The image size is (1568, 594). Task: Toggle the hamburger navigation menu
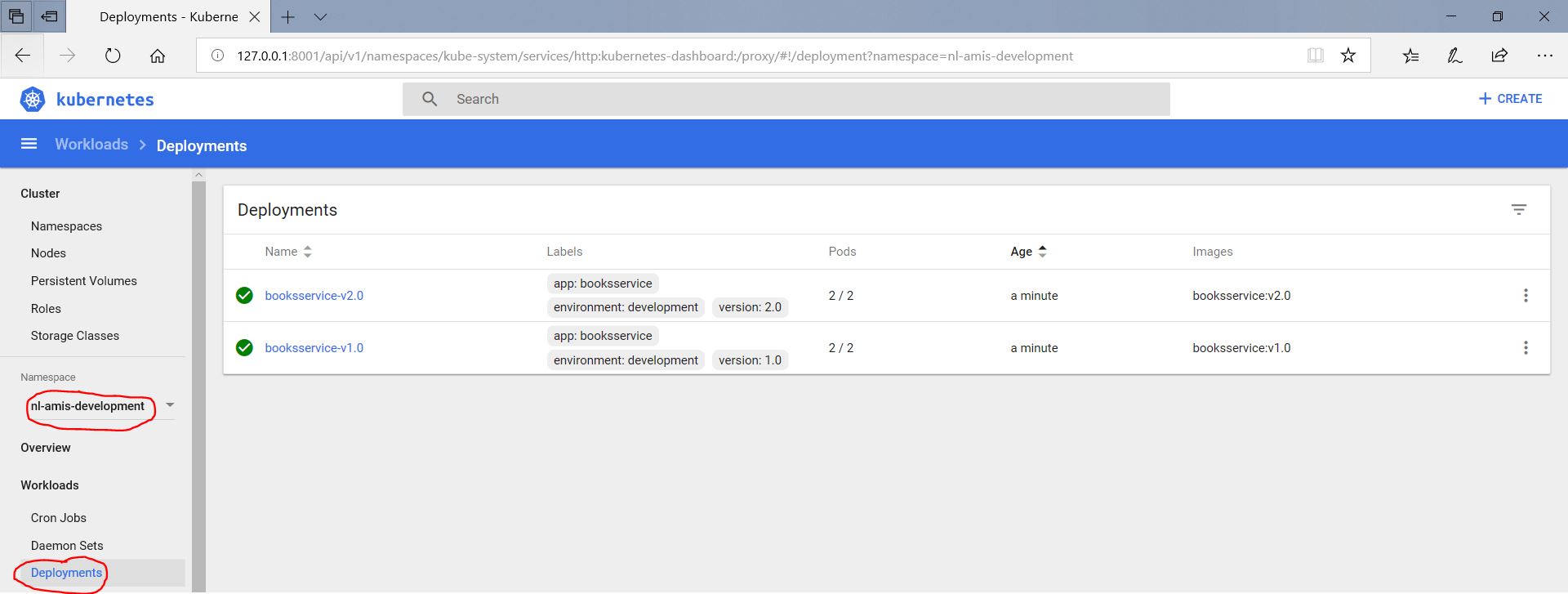(x=29, y=145)
